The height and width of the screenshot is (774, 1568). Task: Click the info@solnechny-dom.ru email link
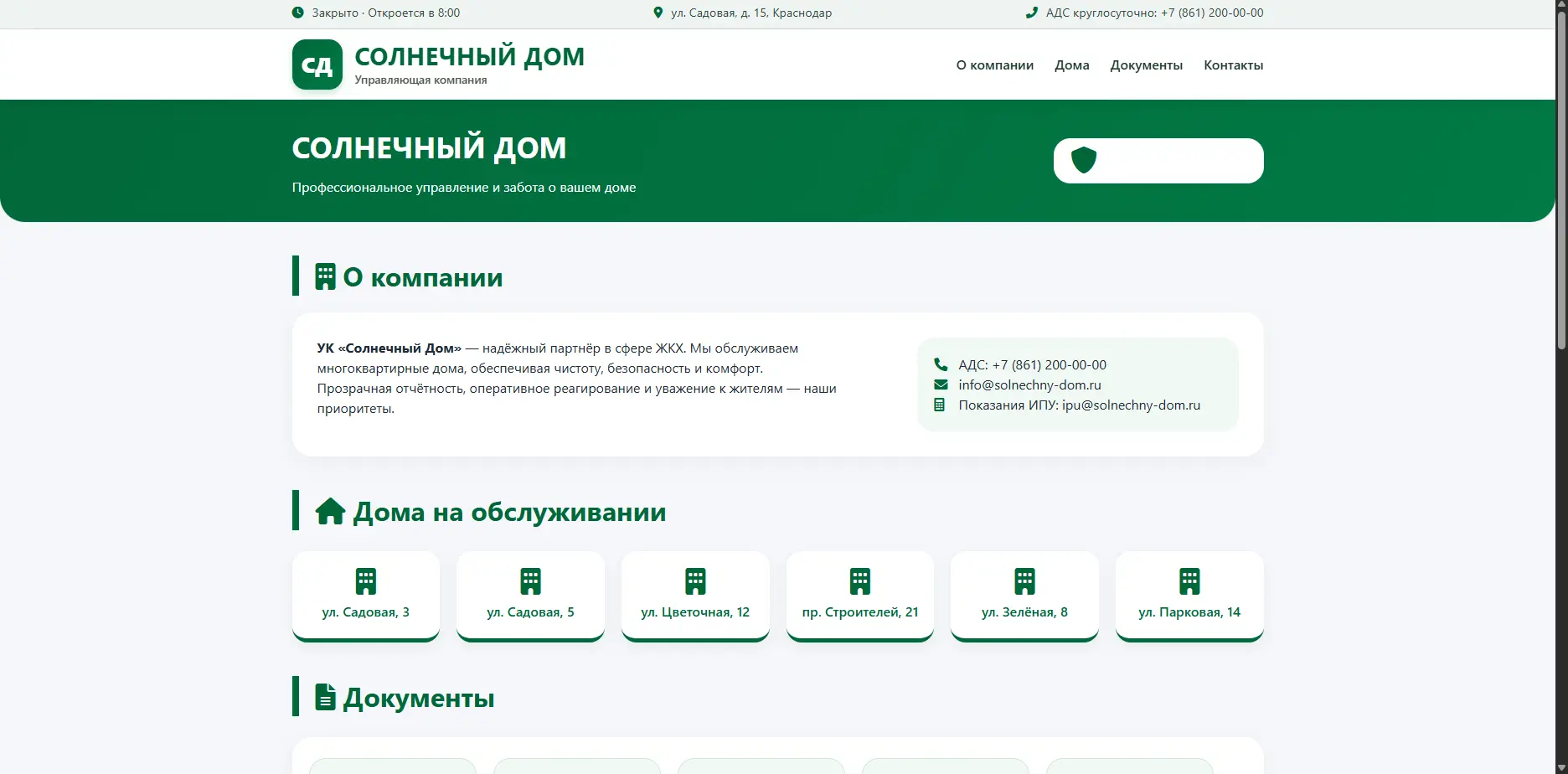pyautogui.click(x=1030, y=384)
